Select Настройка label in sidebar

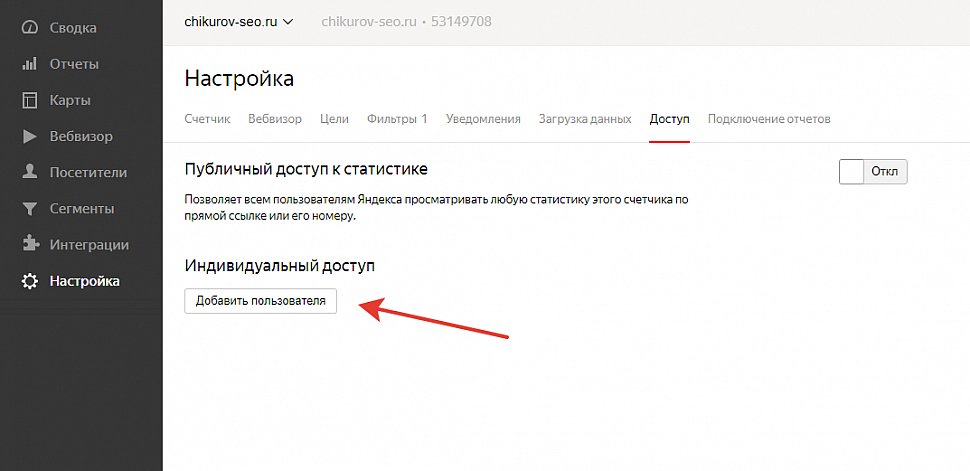(x=85, y=281)
